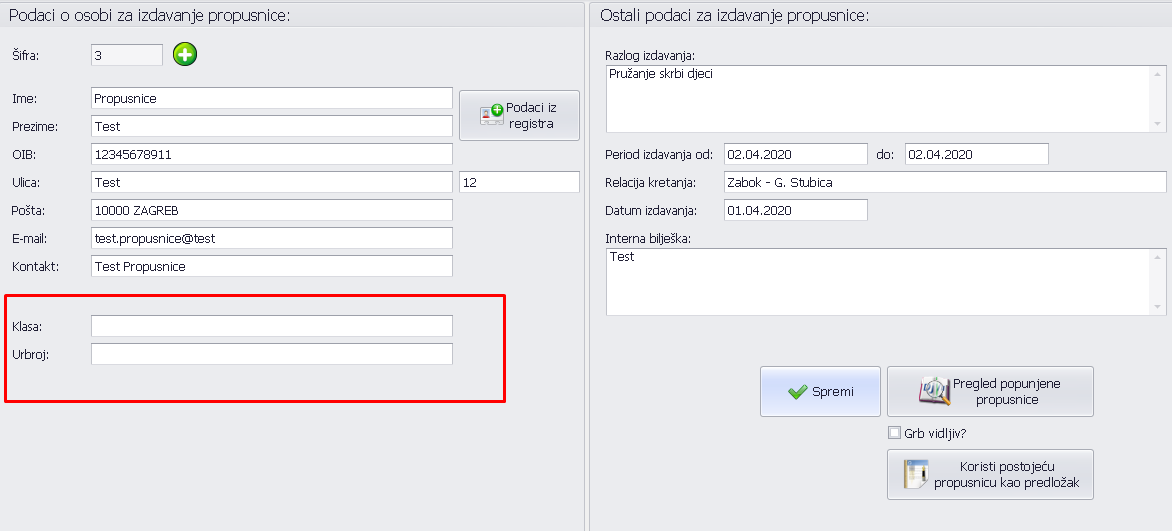The width and height of the screenshot is (1172, 531).
Task: Open Pregled popunjene propusnice preview
Action: pos(990,391)
